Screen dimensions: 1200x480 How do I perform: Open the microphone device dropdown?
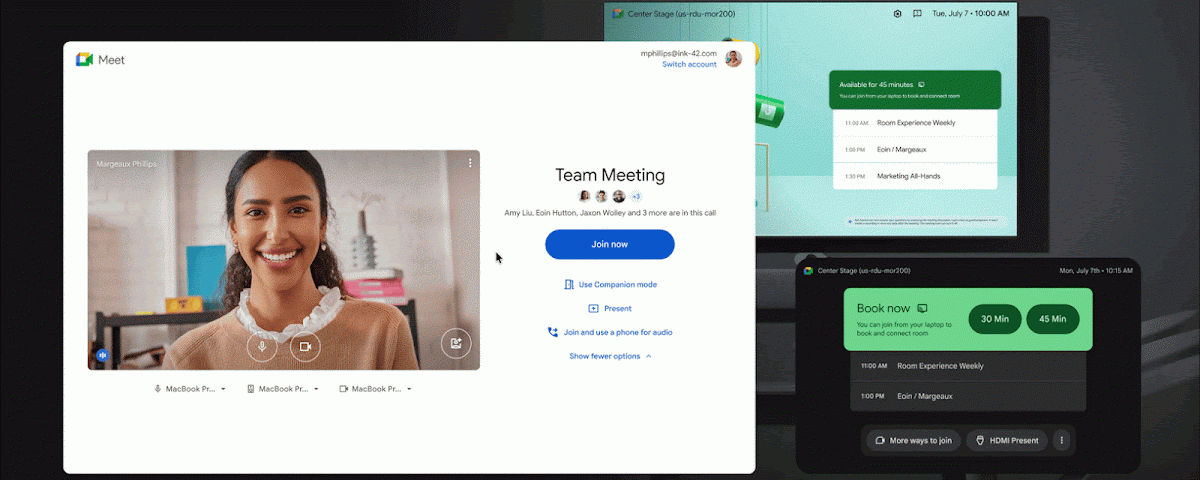click(190, 389)
